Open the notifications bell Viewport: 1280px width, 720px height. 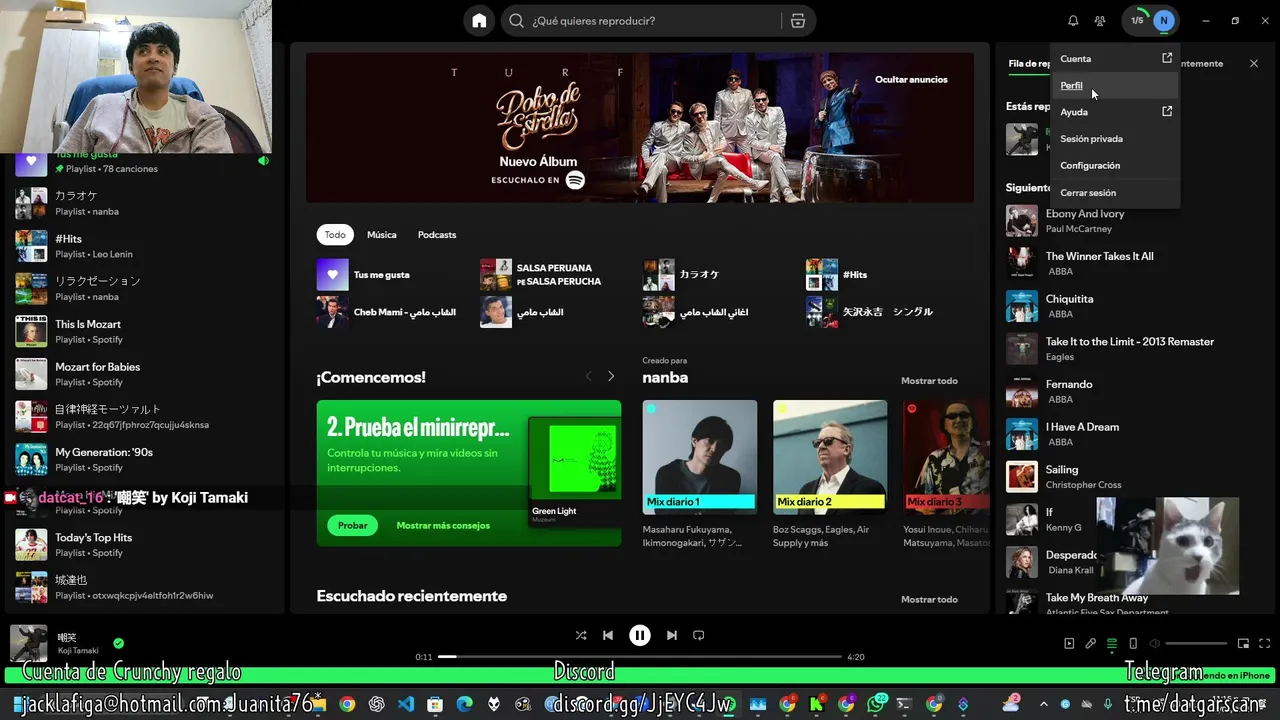[1073, 21]
